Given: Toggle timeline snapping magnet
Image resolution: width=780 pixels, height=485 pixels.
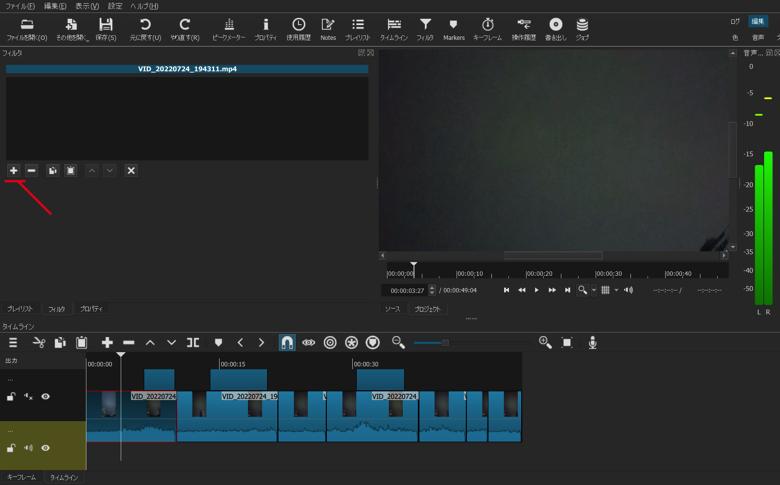Looking at the screenshot, I should [287, 343].
